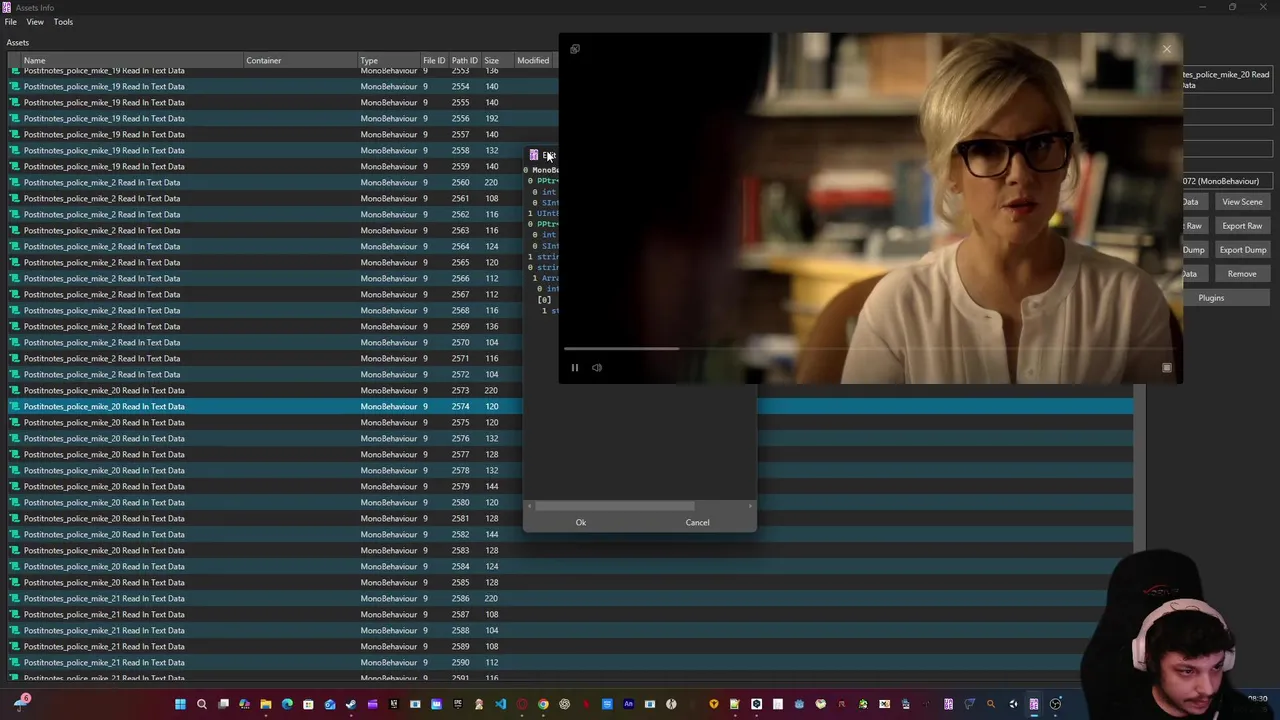This screenshot has width=1280, height=720.
Task: Open Opera browser from taskbar
Action: click(x=522, y=704)
